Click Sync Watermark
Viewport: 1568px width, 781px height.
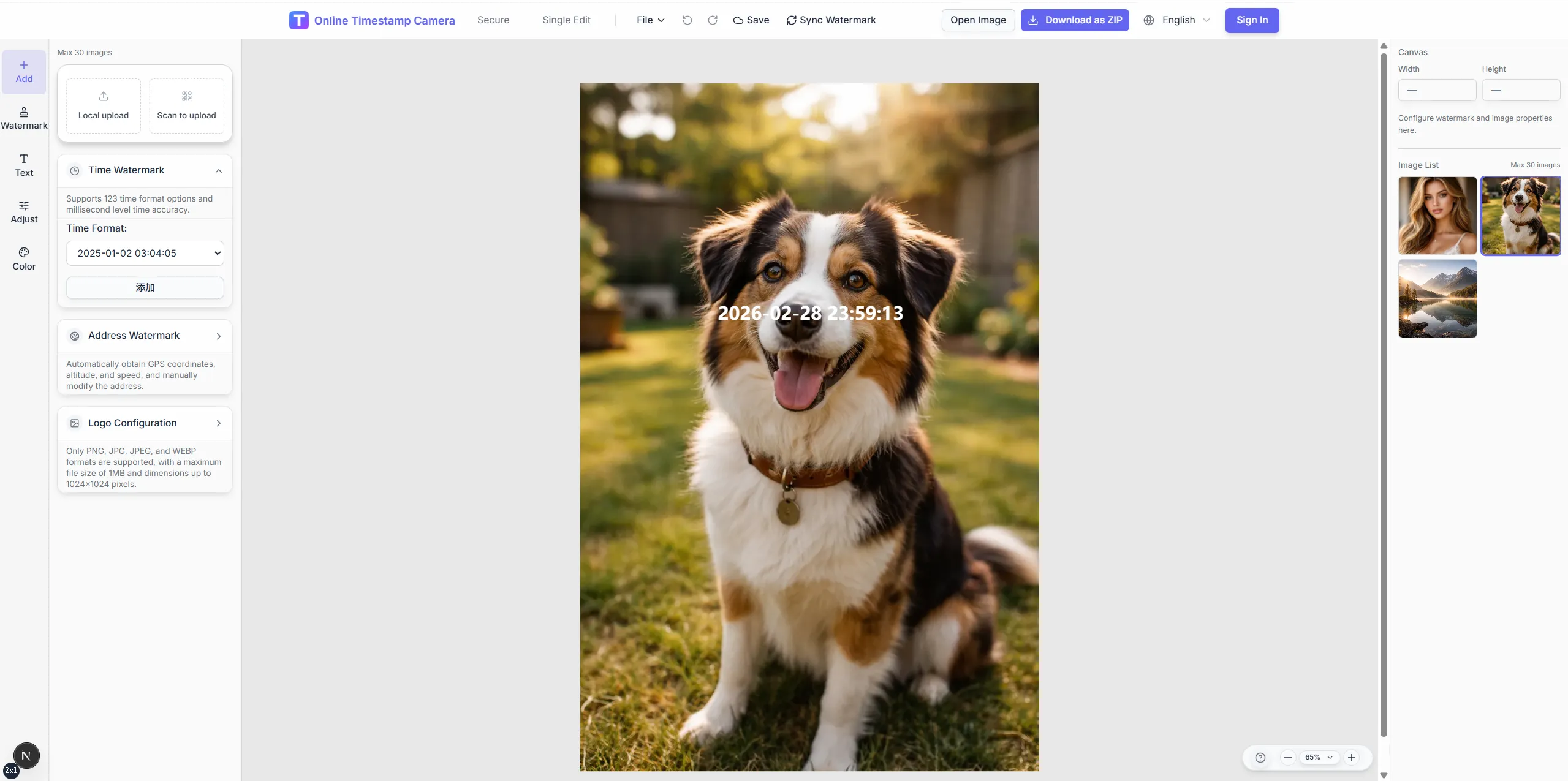[x=830, y=20]
